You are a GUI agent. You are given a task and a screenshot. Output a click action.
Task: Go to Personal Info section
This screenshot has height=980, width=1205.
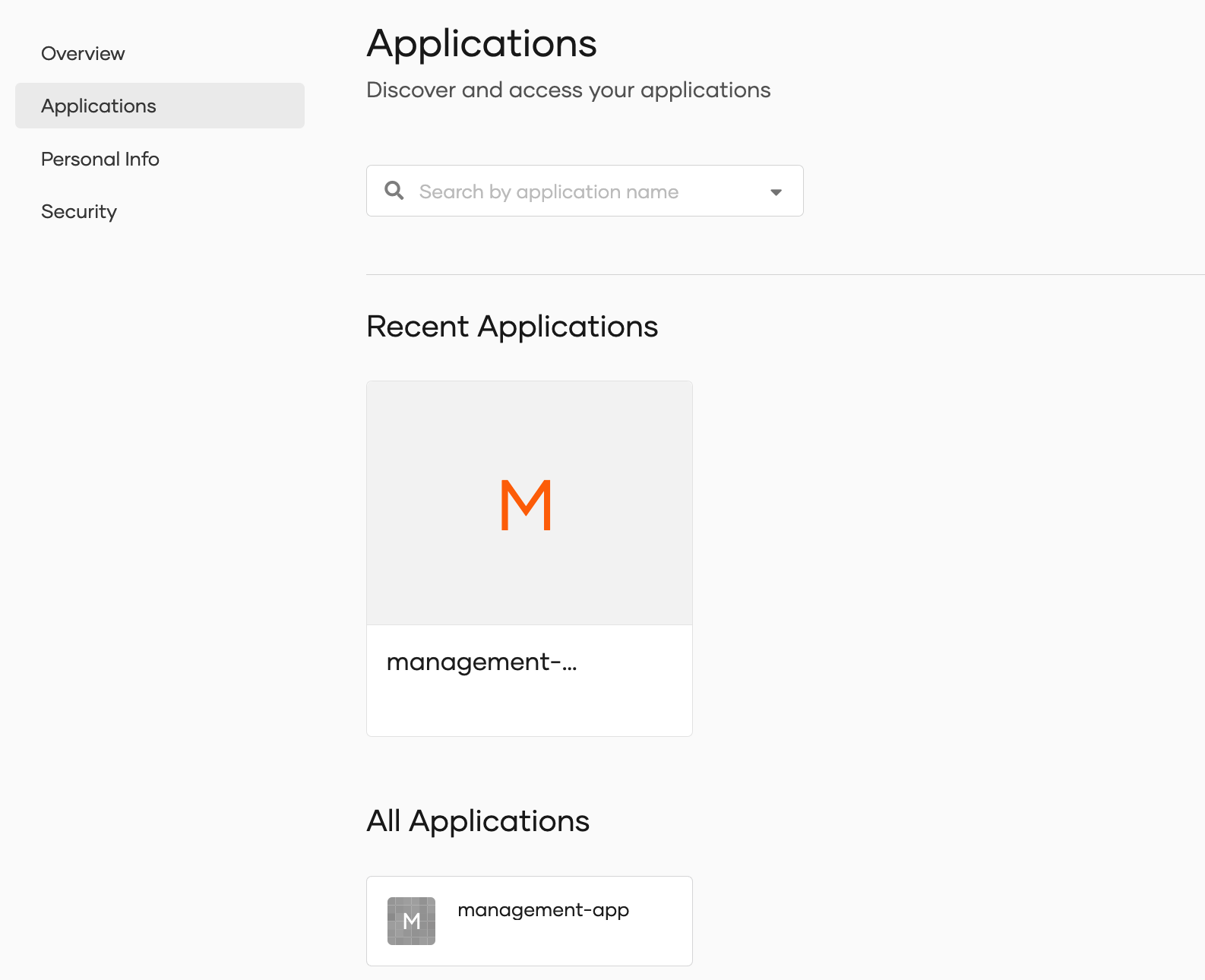[x=100, y=159]
